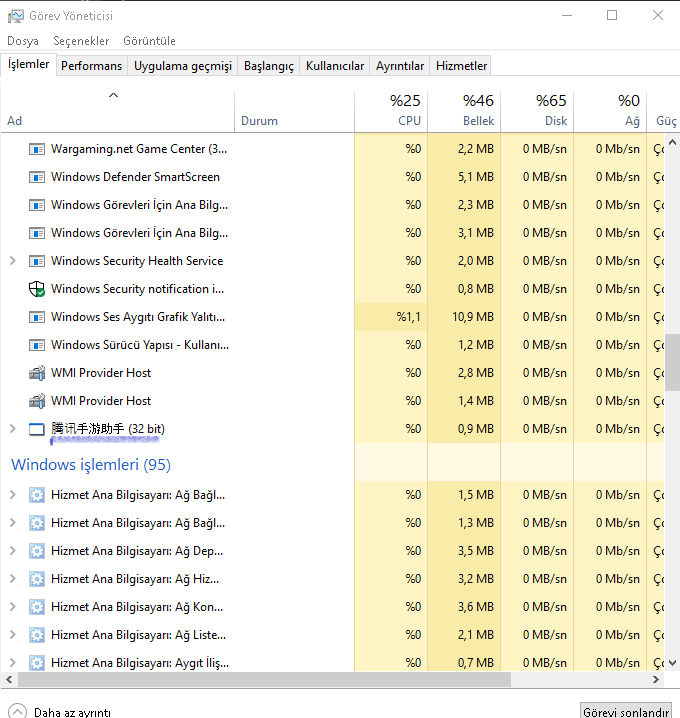Click the horizontal scrollbar thumb
The image size is (680, 718).
(264, 680)
